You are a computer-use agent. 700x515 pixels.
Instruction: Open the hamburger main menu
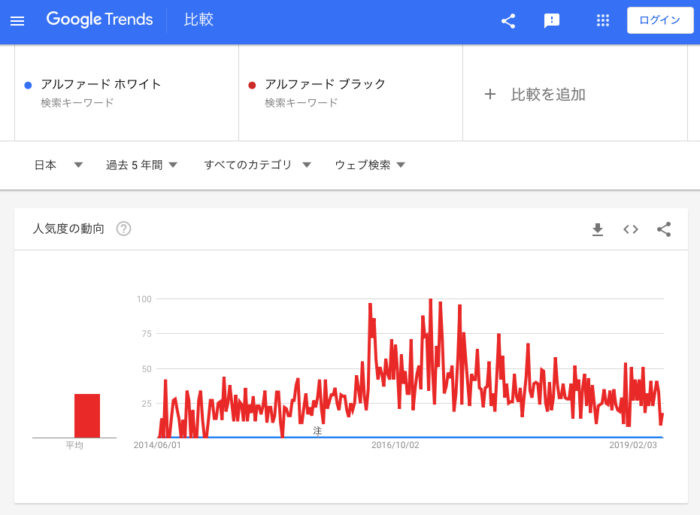click(17, 21)
